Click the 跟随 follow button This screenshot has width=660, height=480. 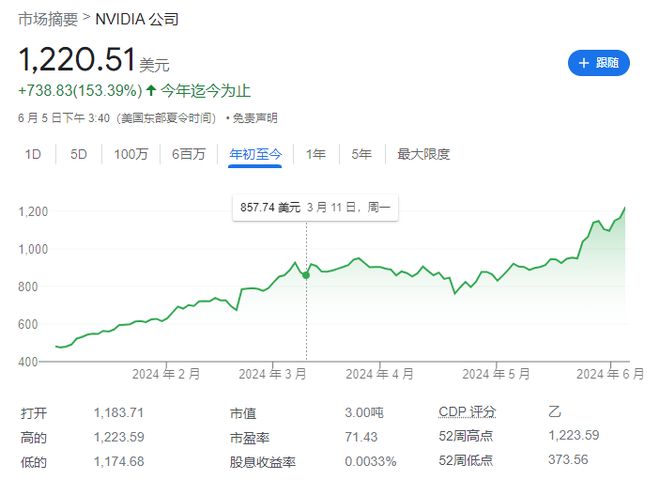tap(599, 63)
